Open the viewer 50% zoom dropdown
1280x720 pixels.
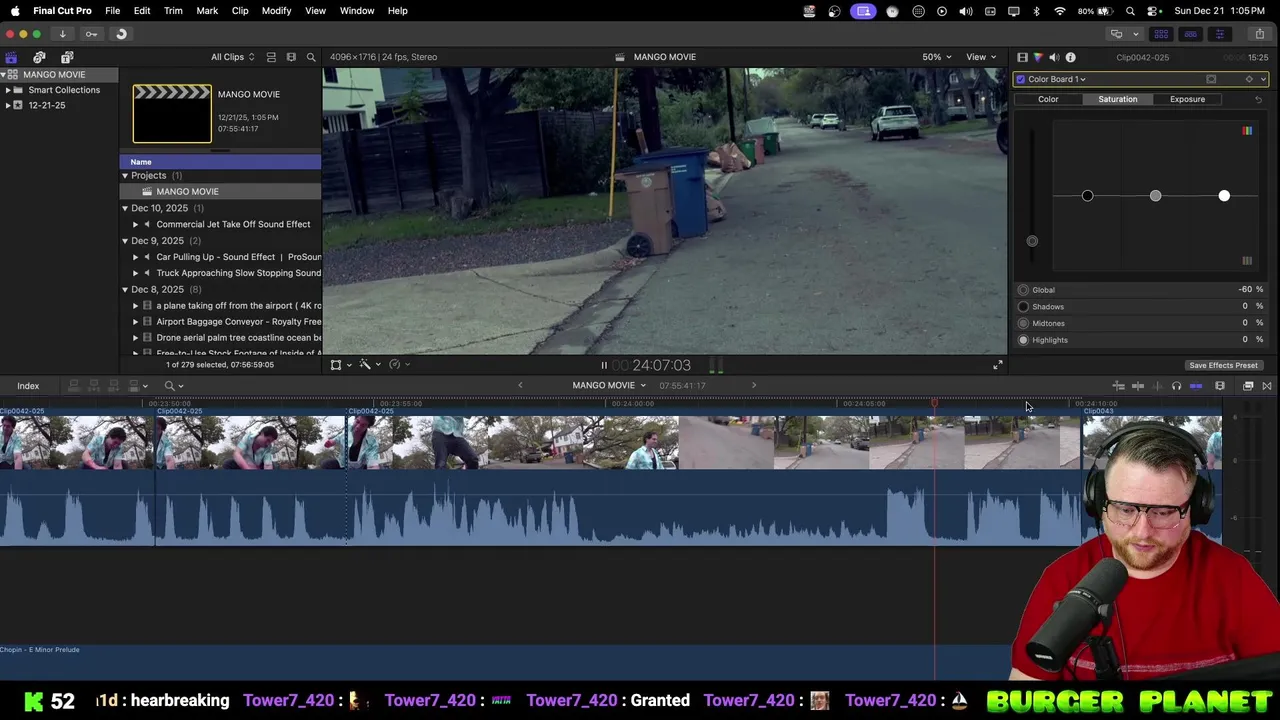(937, 57)
